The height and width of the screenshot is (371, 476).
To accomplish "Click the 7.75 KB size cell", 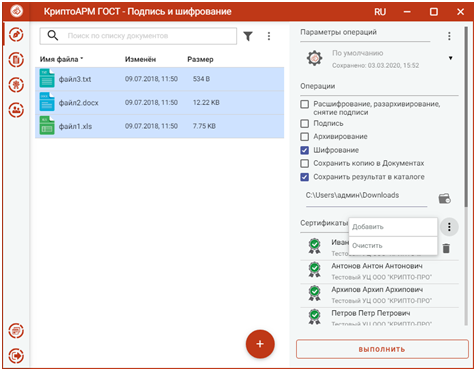I will pos(204,126).
